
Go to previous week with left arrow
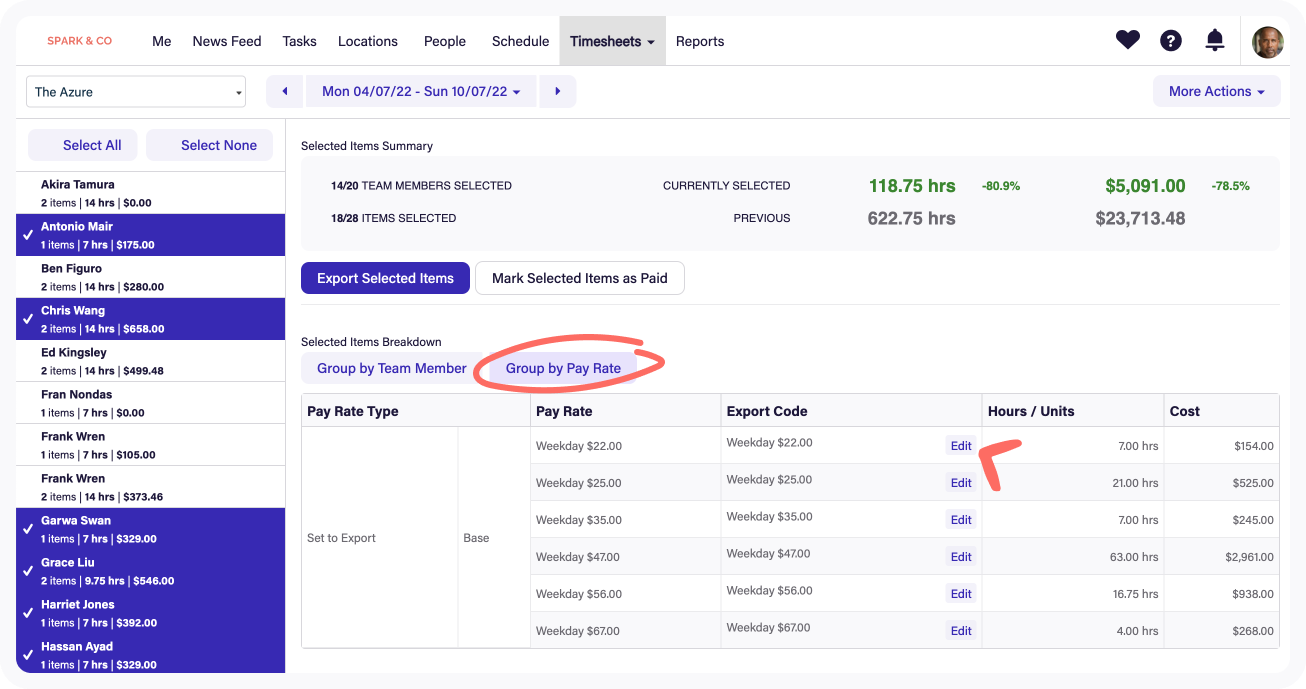[x=285, y=91]
